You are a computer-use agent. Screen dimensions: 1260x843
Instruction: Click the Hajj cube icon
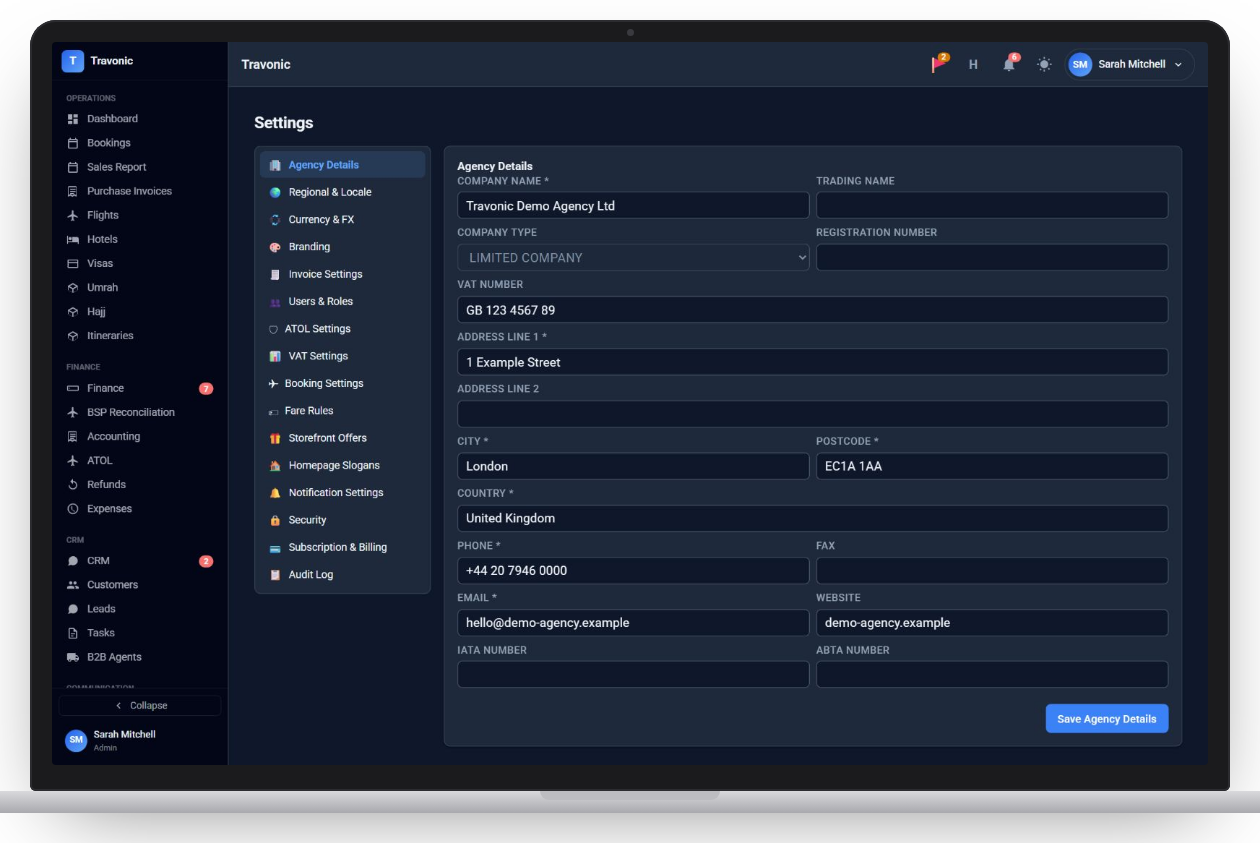coord(73,312)
